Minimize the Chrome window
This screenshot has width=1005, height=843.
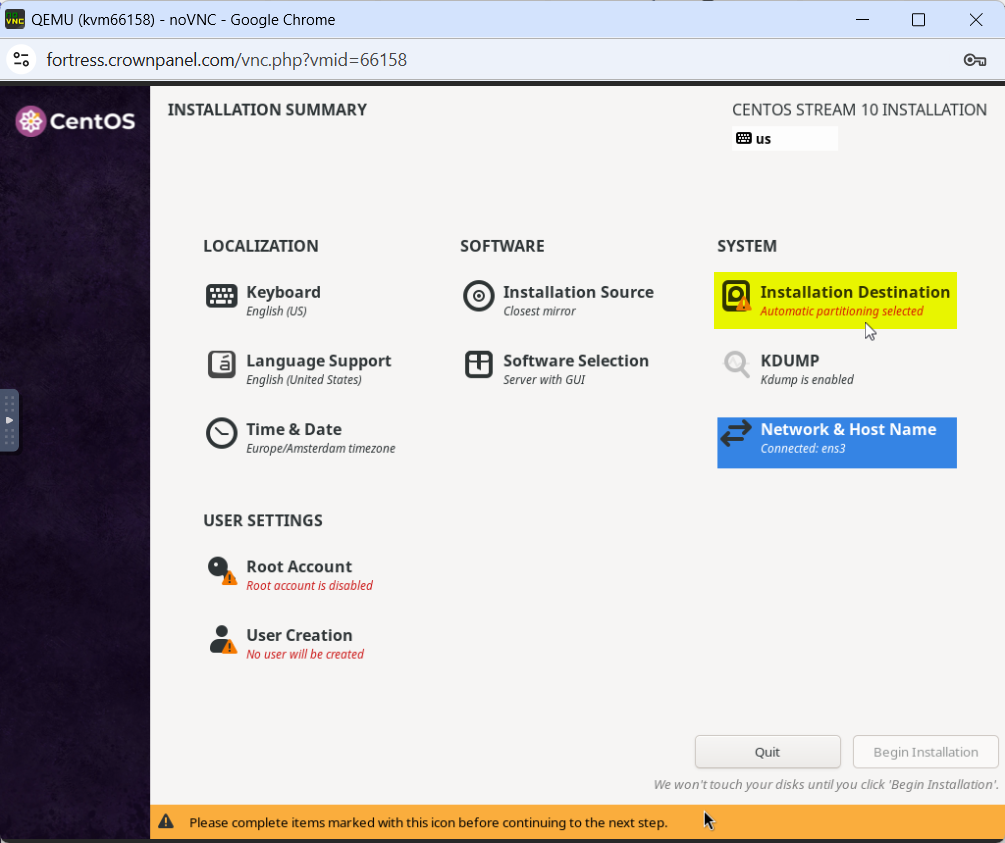(862, 20)
